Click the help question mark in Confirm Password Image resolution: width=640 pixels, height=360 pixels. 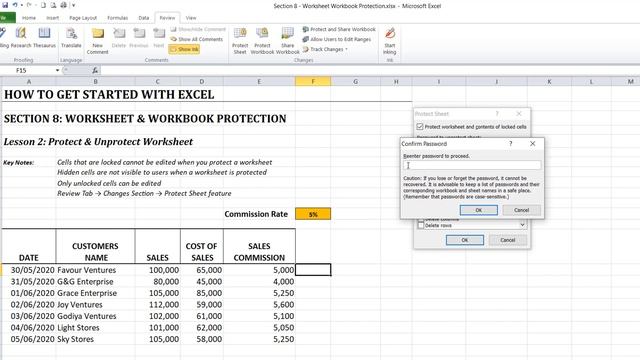(510, 144)
